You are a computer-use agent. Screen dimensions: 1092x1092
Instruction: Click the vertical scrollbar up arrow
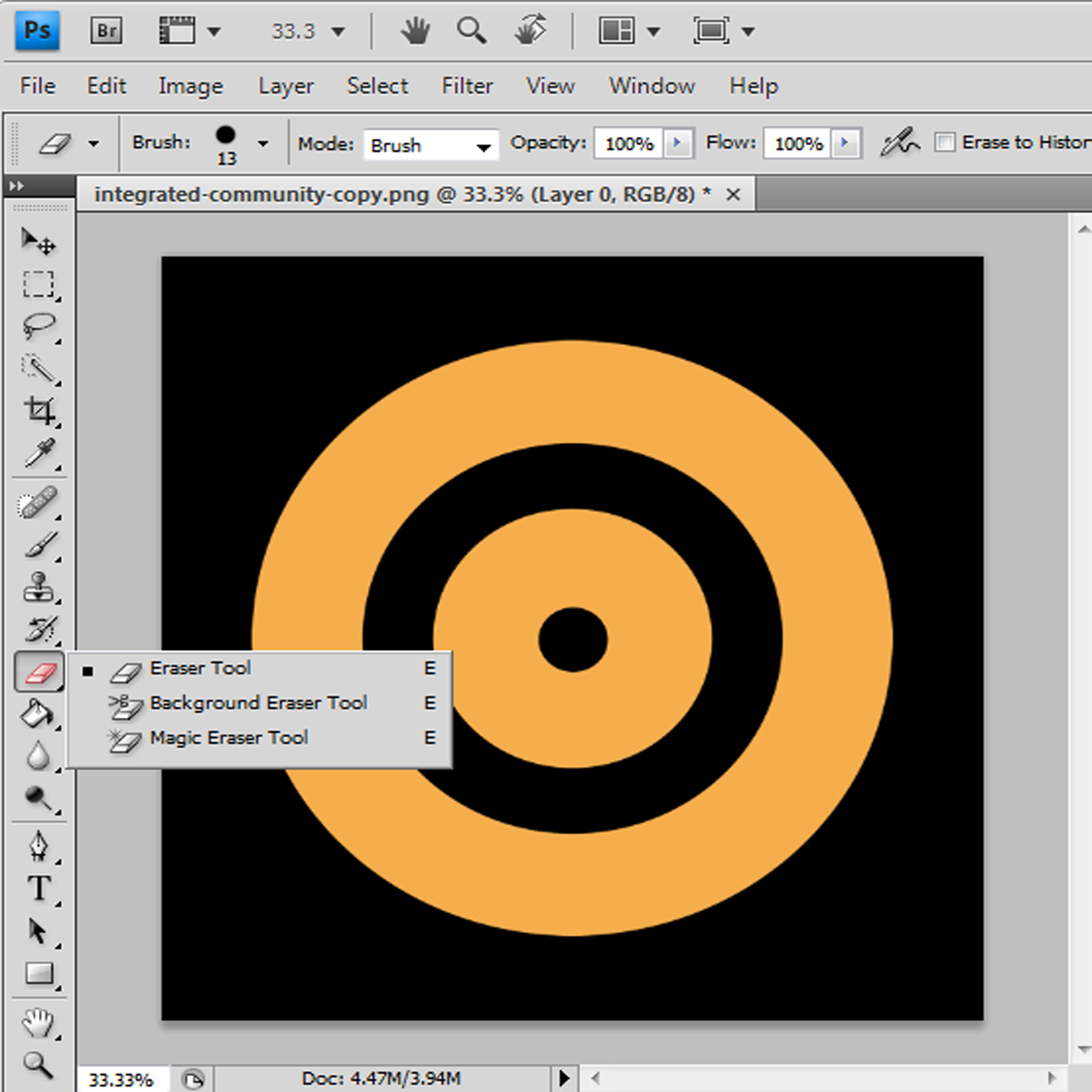pyautogui.click(x=1083, y=229)
